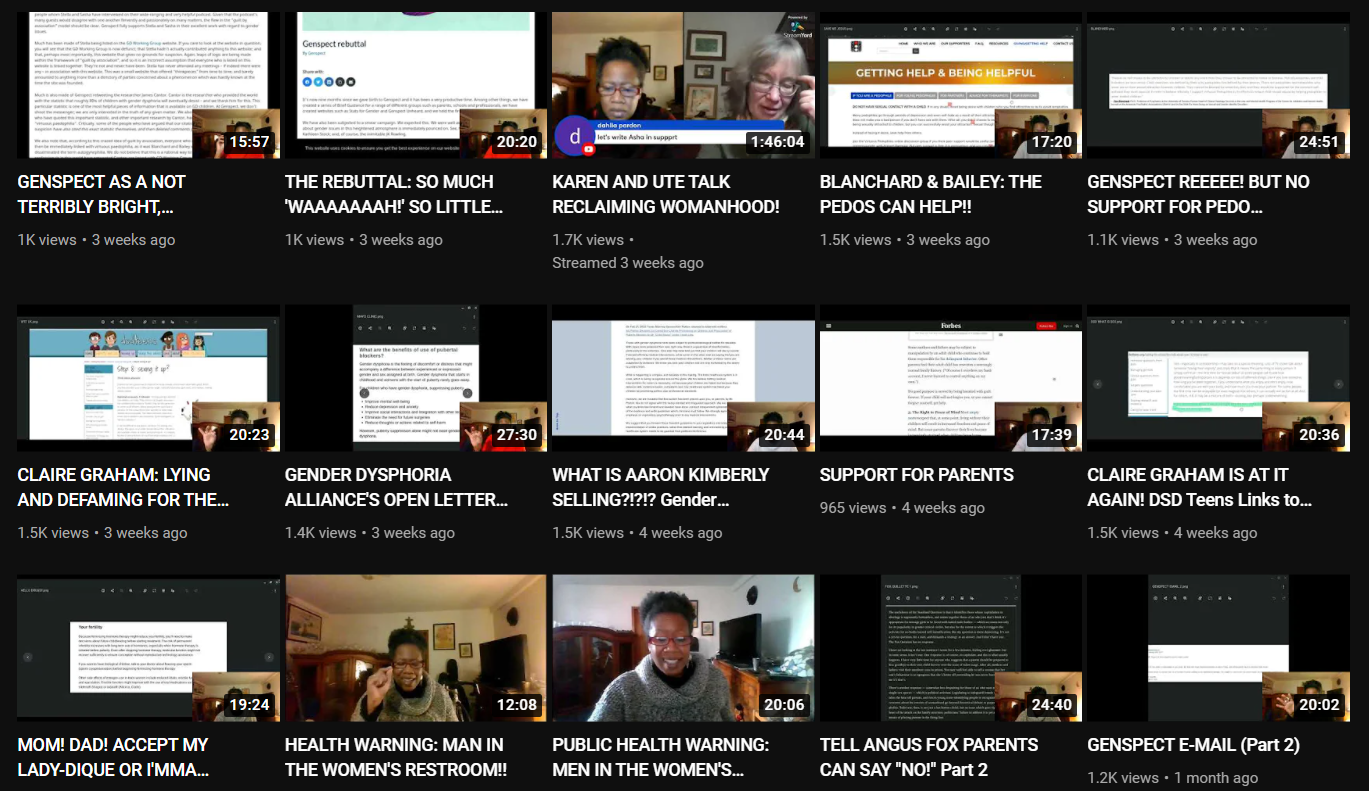Click the YouTube icon on dahlia pardon avatar
Screen dimensions: 1369x791
point(588,149)
